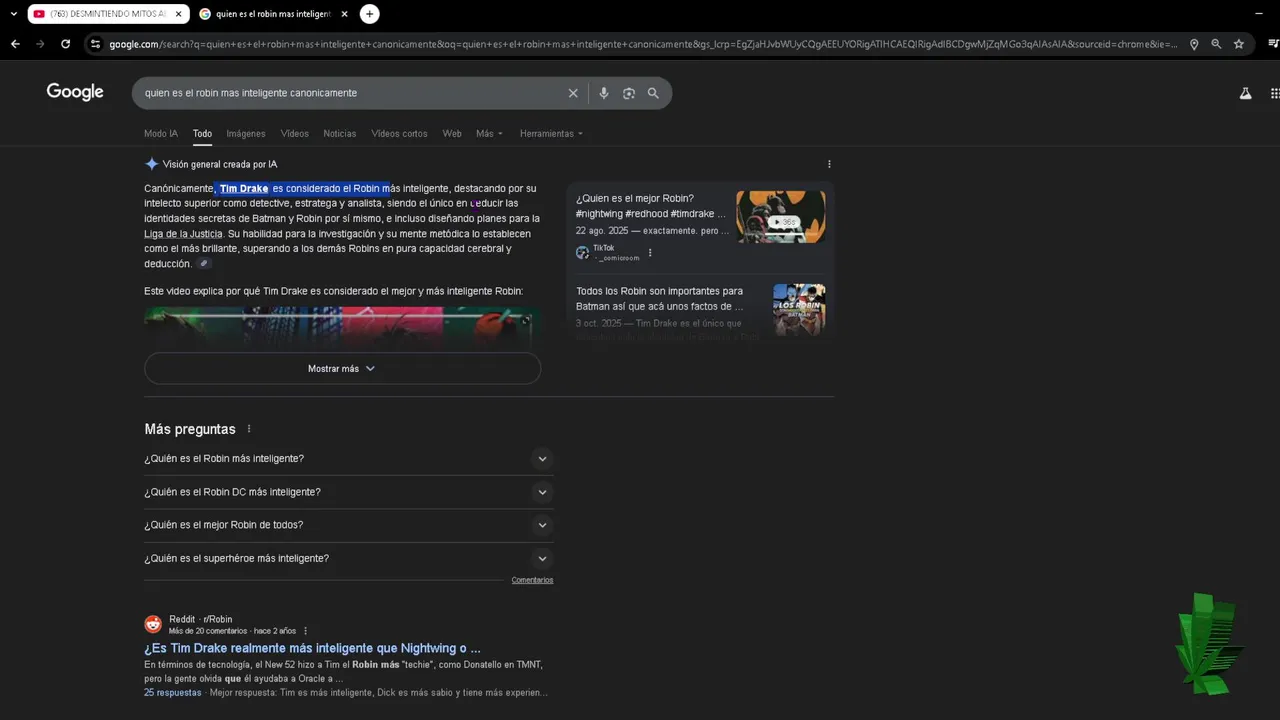This screenshot has width=1280, height=720.
Task: Expand ¿Quién es el Robin más inteligente?
Action: point(348,459)
